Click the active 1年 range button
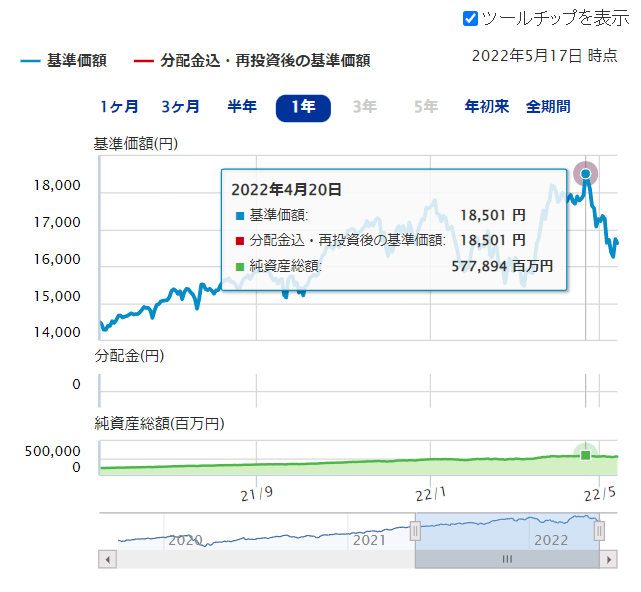The image size is (641, 592). tap(303, 107)
